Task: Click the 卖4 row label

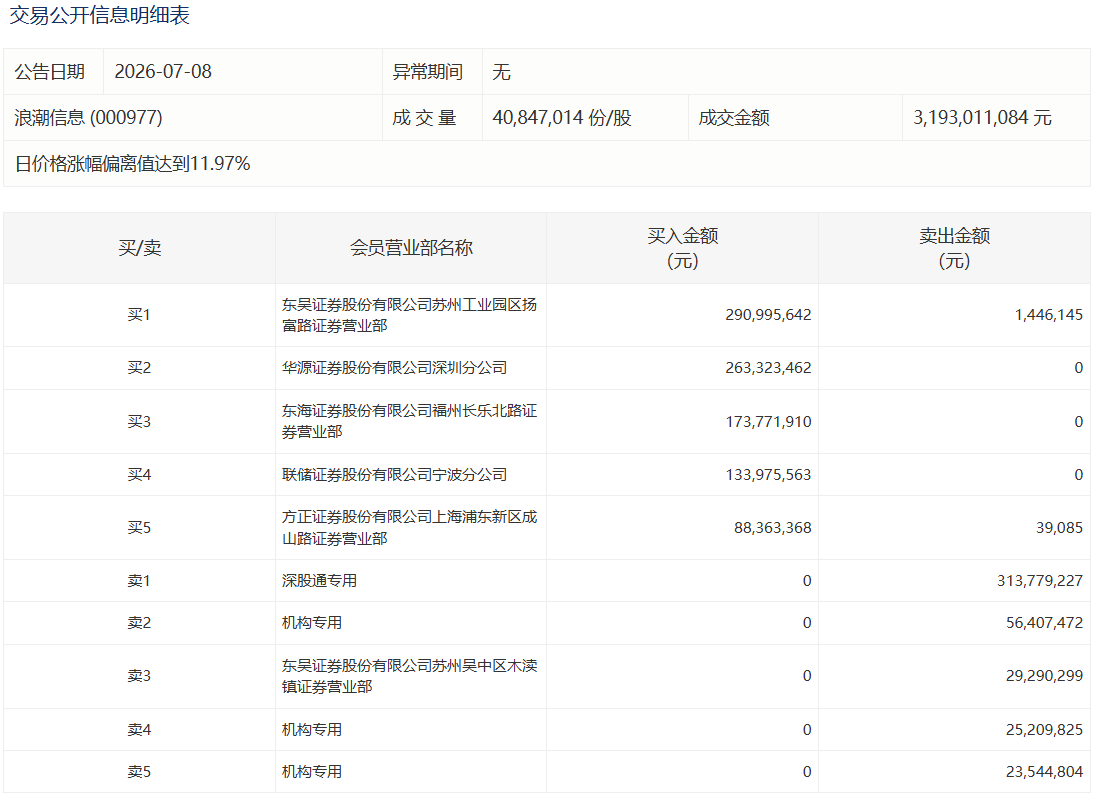Action: 139,730
